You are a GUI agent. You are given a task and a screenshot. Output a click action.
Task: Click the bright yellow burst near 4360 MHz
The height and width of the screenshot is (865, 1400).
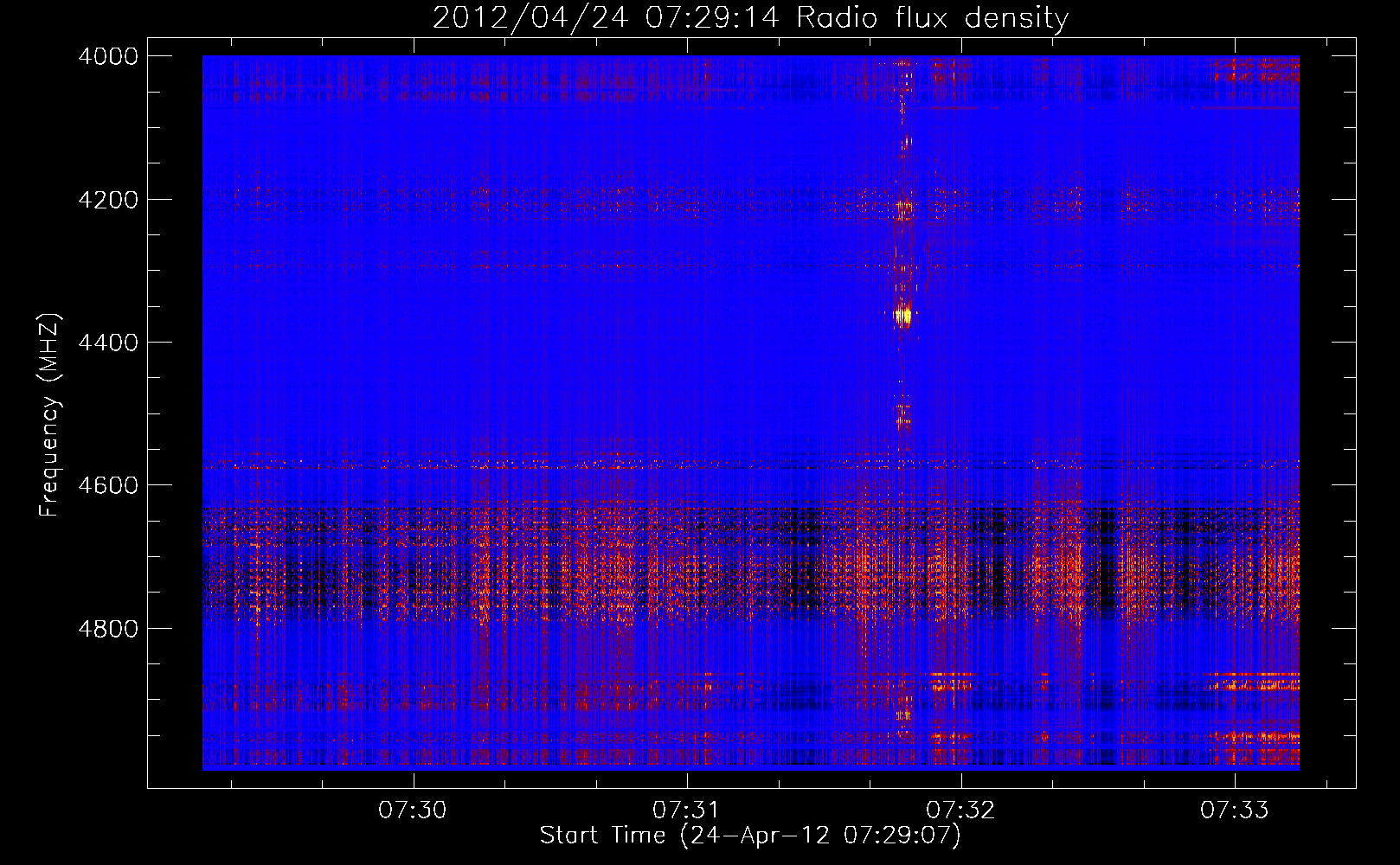click(902, 317)
